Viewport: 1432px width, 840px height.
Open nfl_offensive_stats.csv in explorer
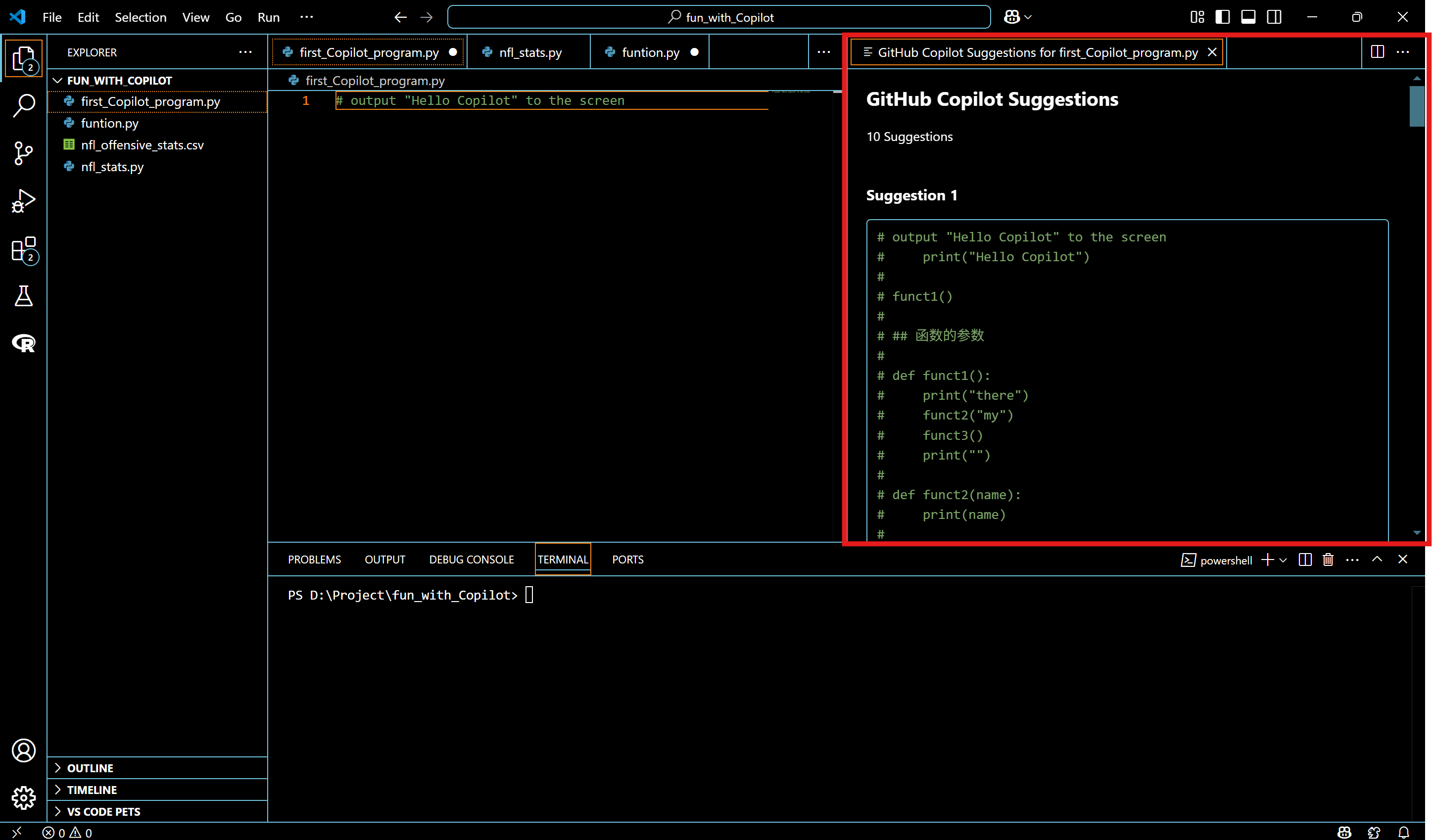point(142,145)
